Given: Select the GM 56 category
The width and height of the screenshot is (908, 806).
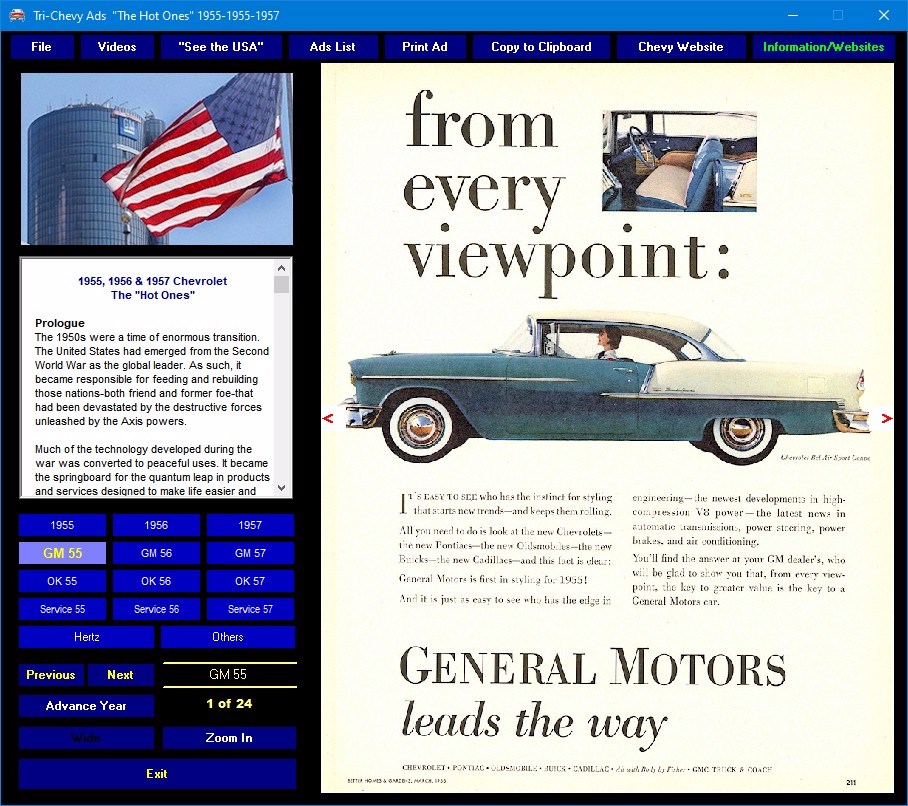Looking at the screenshot, I should tap(156, 553).
